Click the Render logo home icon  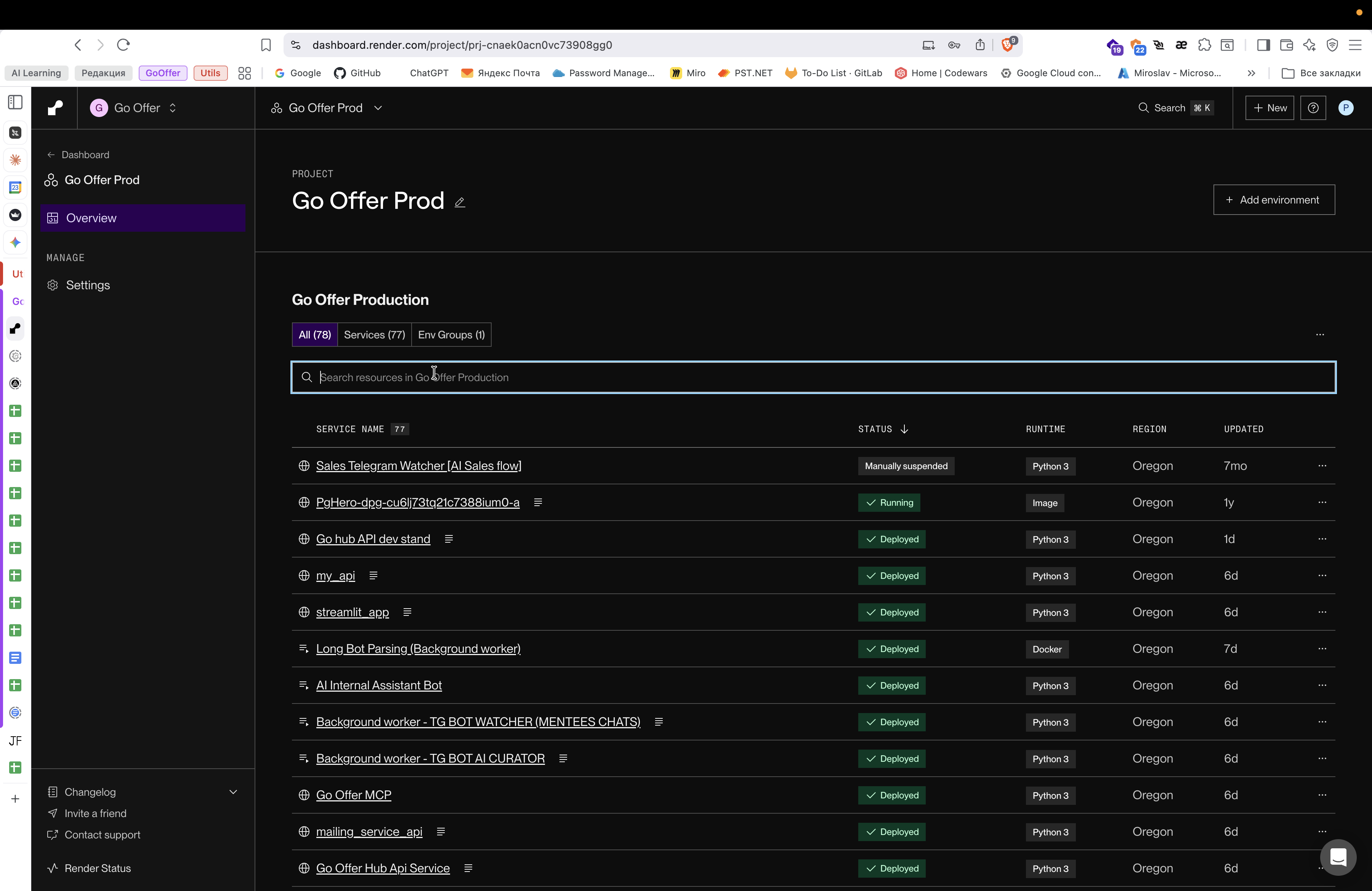55,108
